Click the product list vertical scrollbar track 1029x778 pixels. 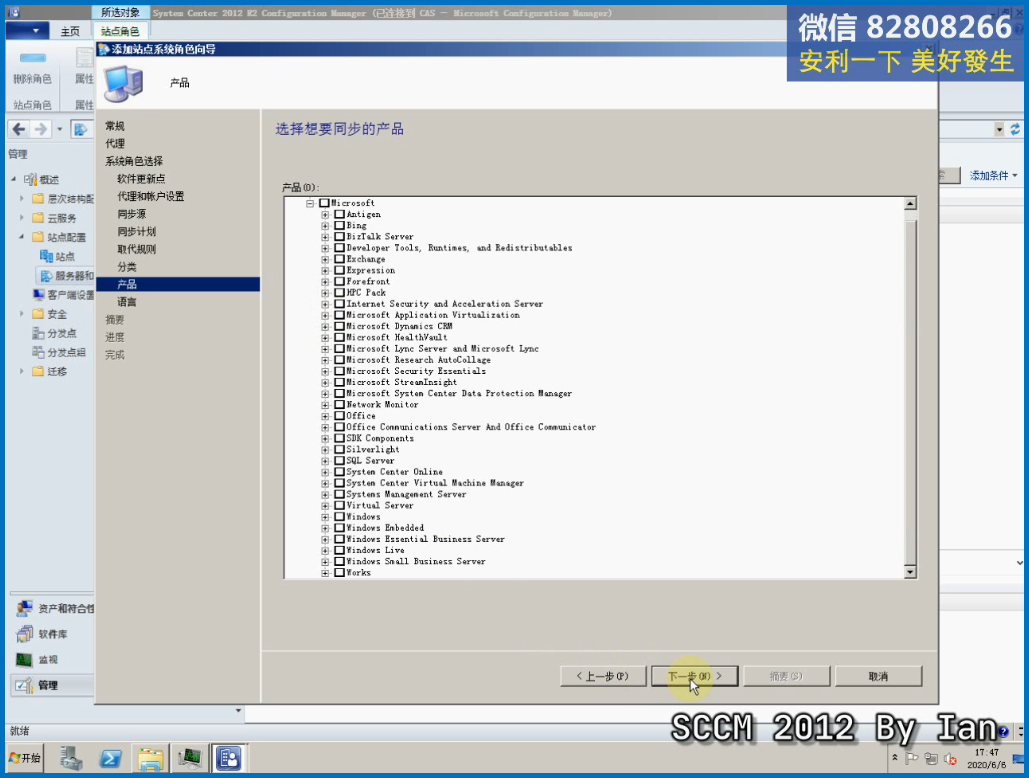coord(910,388)
